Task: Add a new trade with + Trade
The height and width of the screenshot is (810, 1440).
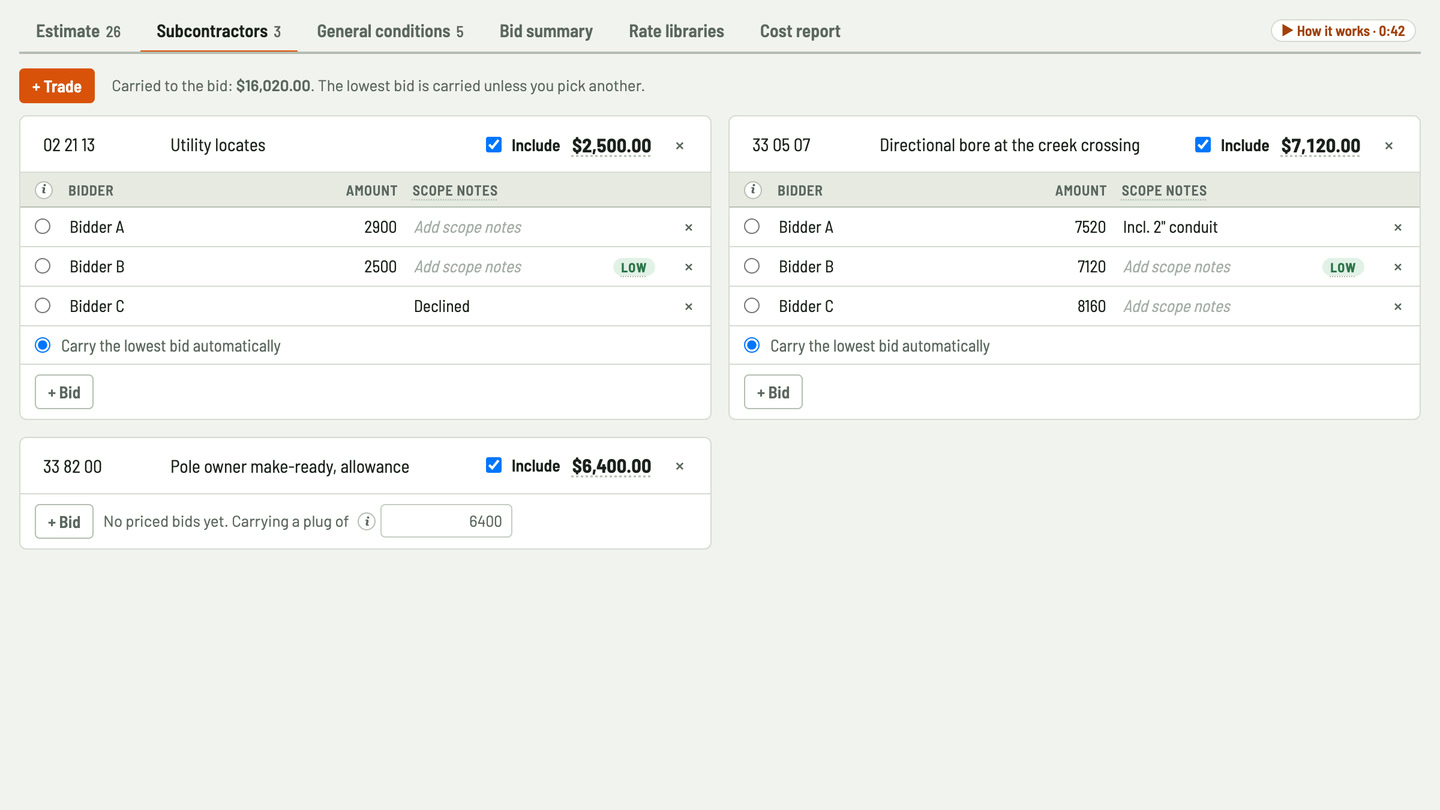Action: pyautogui.click(x=57, y=86)
